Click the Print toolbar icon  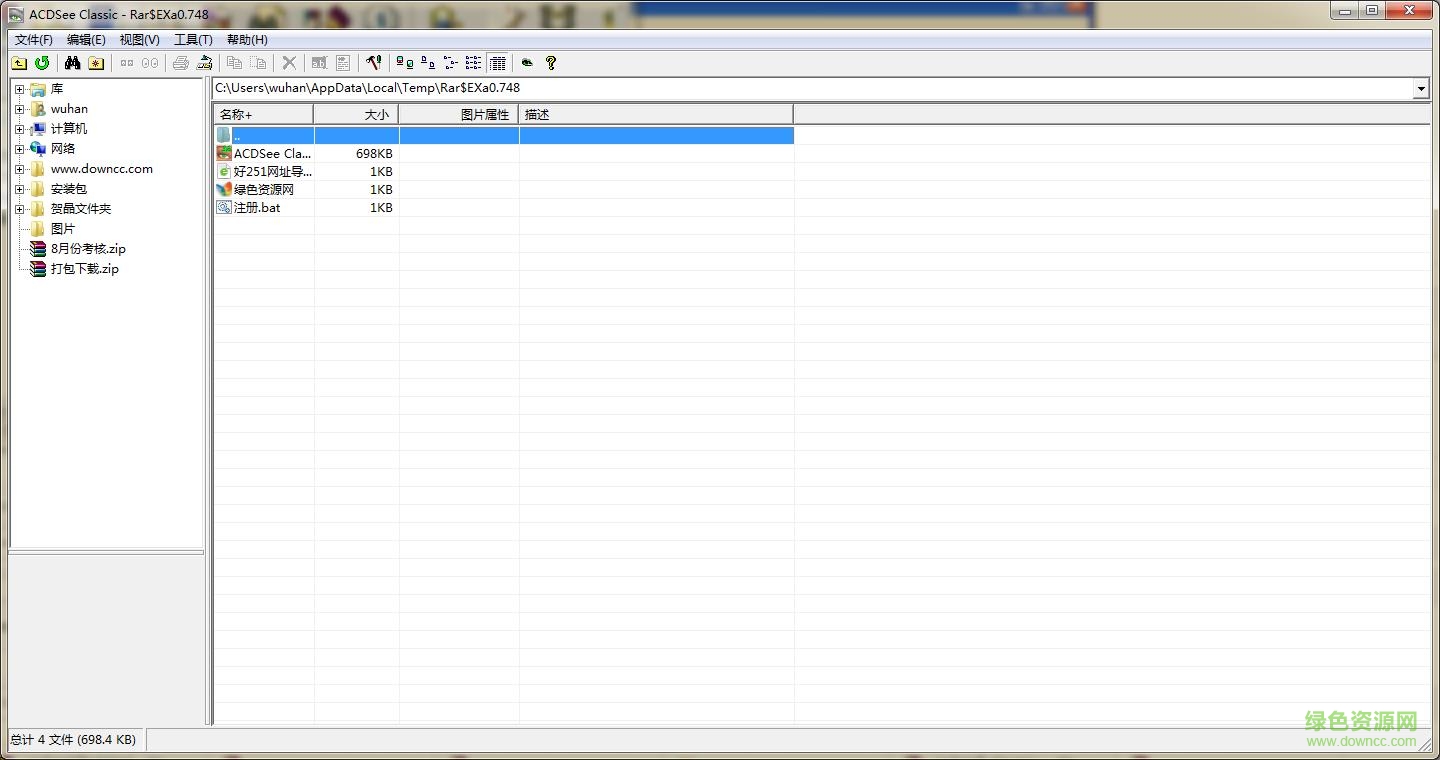180,63
